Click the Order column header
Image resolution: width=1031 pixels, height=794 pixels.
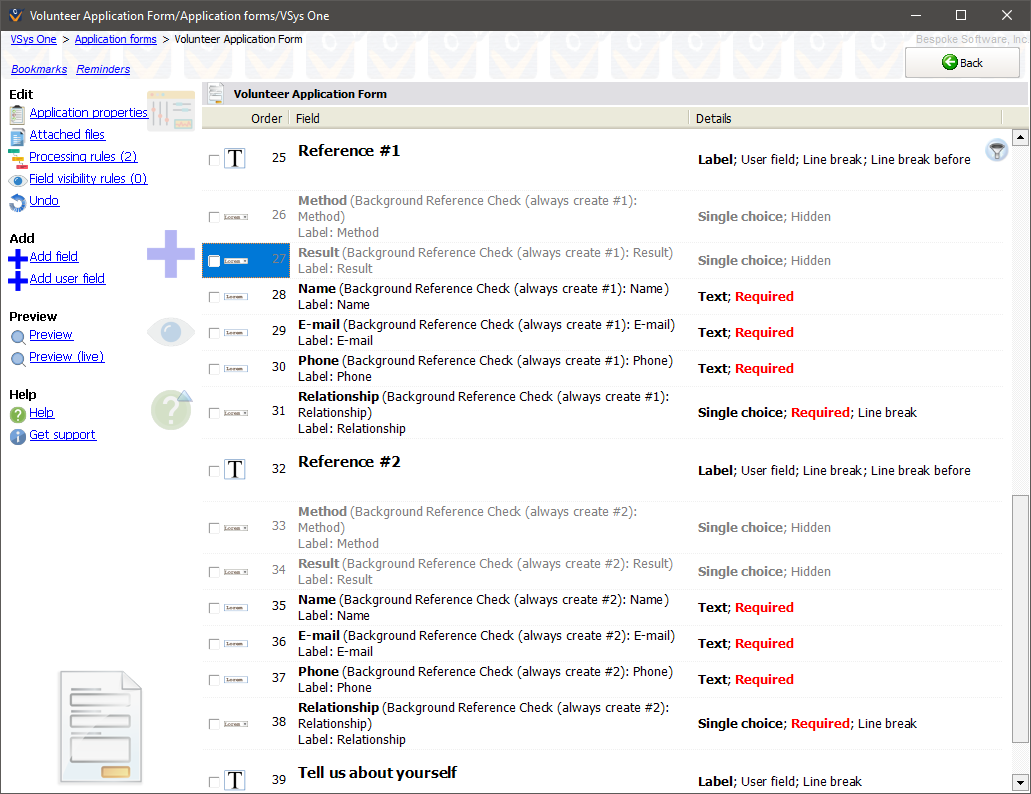(x=266, y=118)
